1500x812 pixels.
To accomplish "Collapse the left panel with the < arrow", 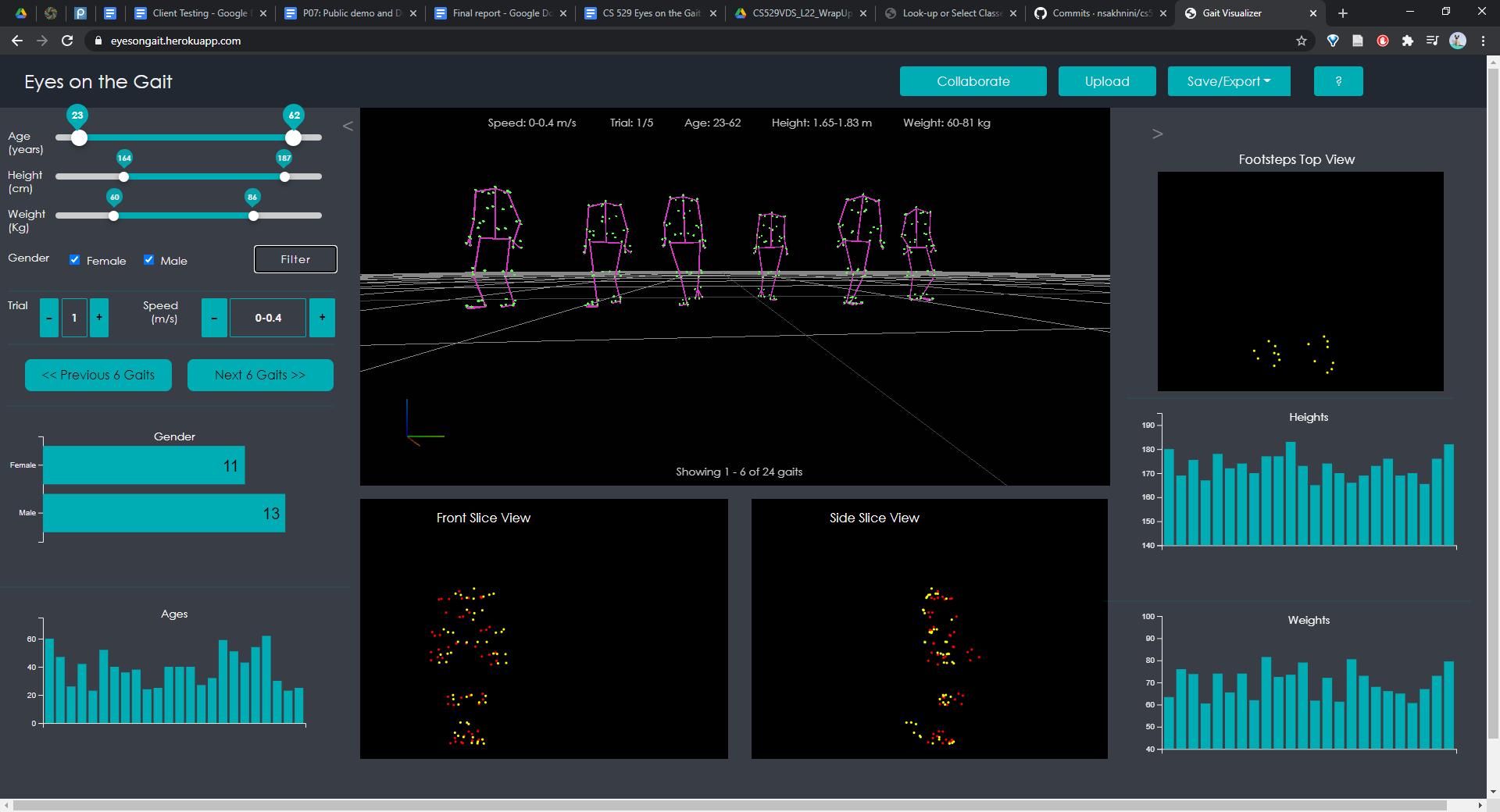I will coord(348,126).
